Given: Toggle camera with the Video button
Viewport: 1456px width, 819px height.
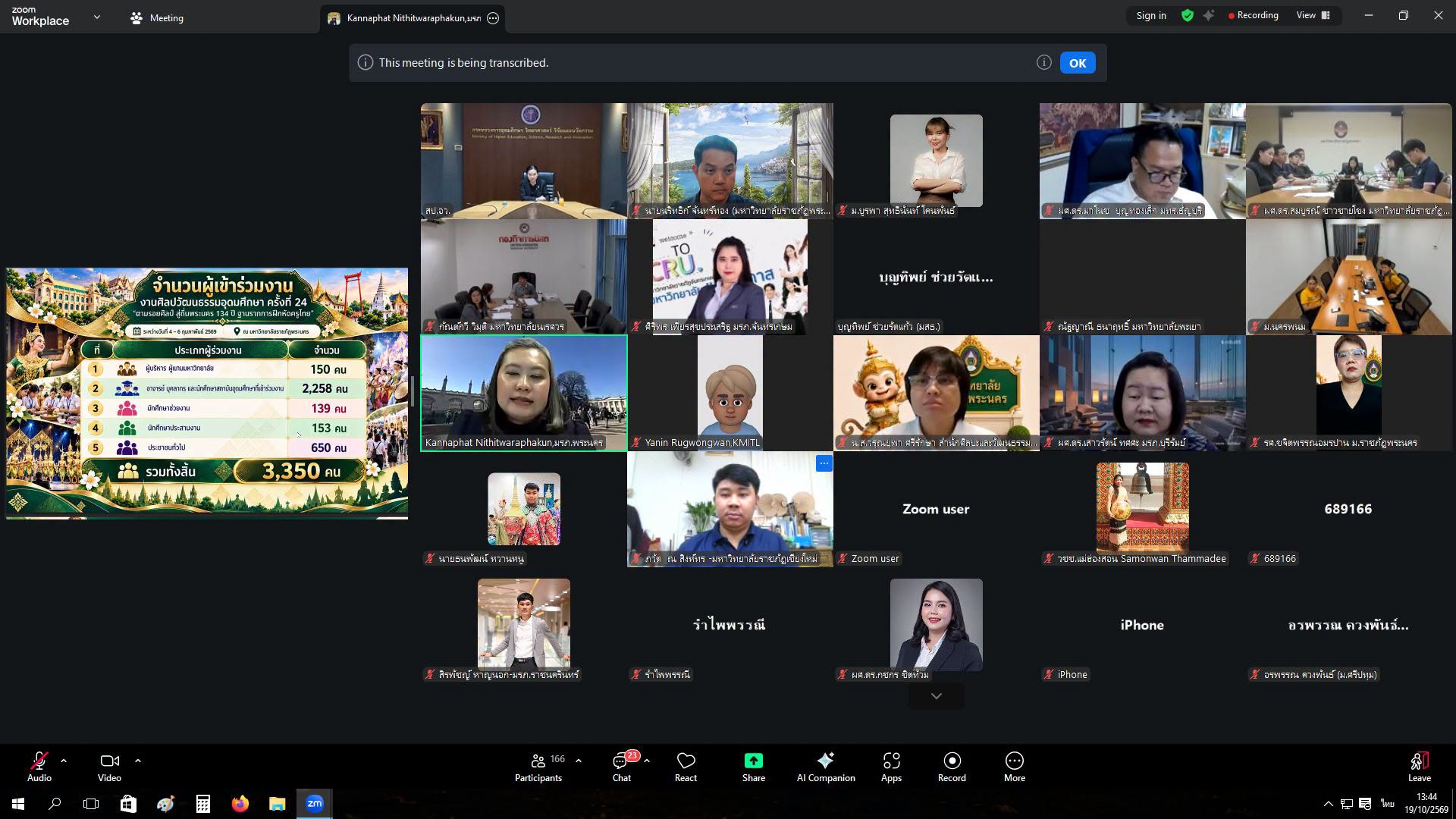Looking at the screenshot, I should [109, 766].
